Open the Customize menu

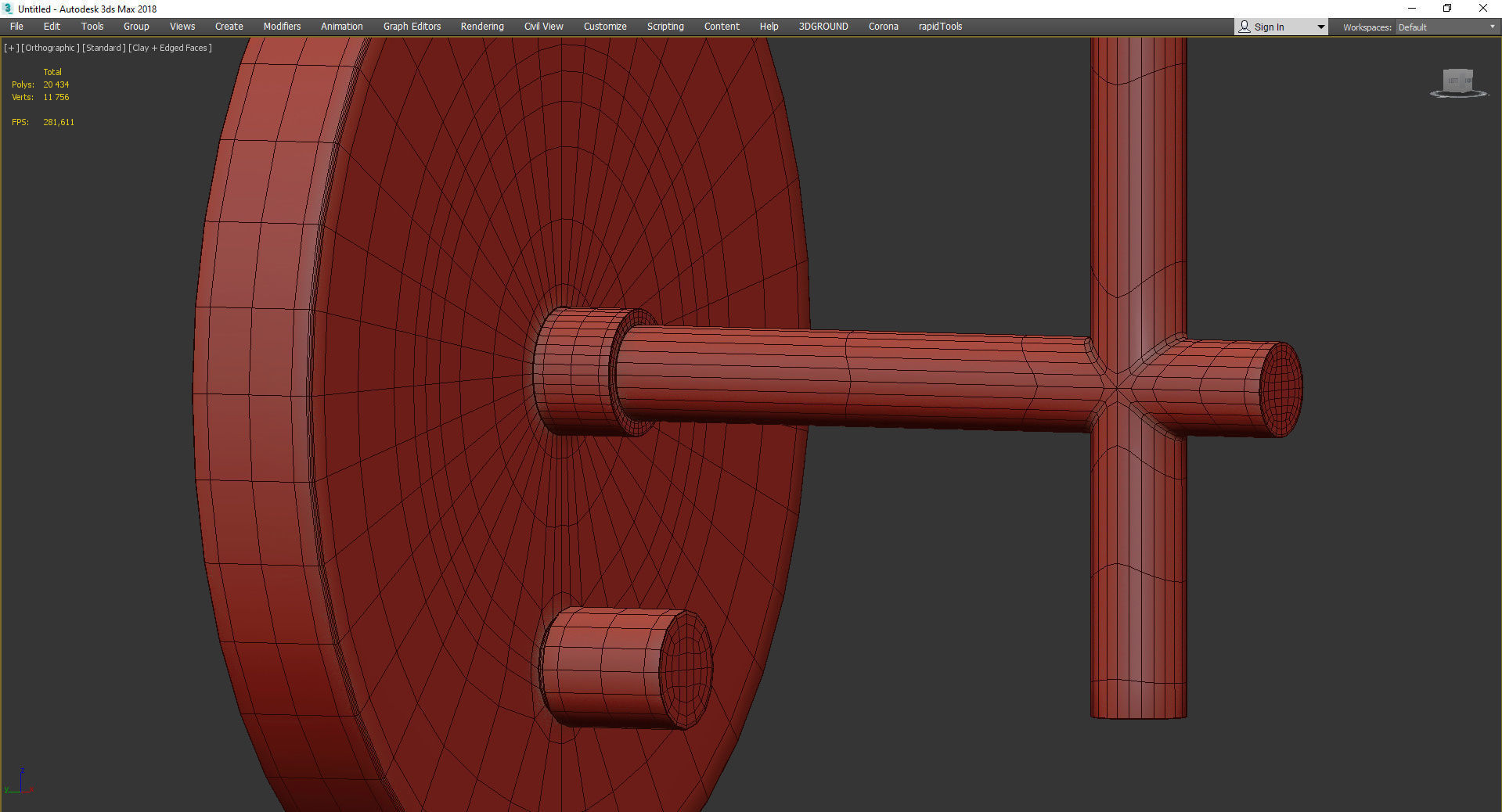point(605,27)
